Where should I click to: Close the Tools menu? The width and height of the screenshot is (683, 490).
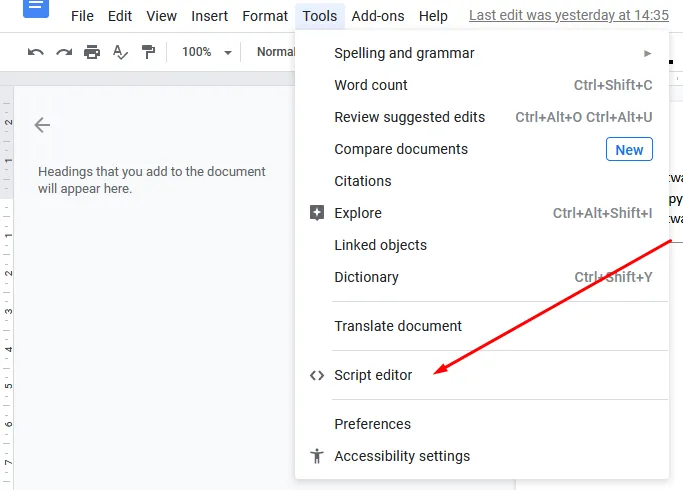point(320,16)
